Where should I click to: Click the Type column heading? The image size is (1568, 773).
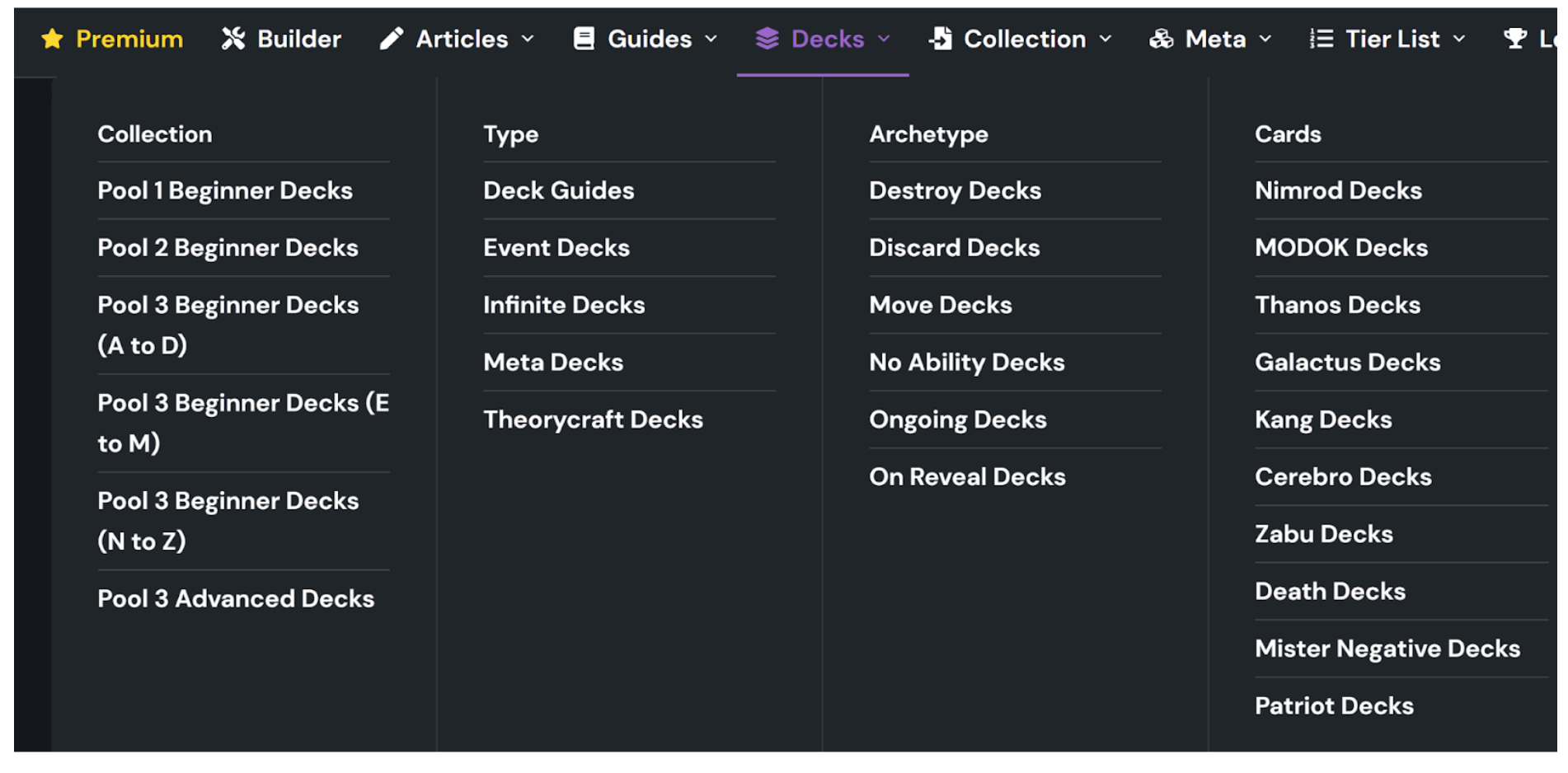tap(511, 134)
